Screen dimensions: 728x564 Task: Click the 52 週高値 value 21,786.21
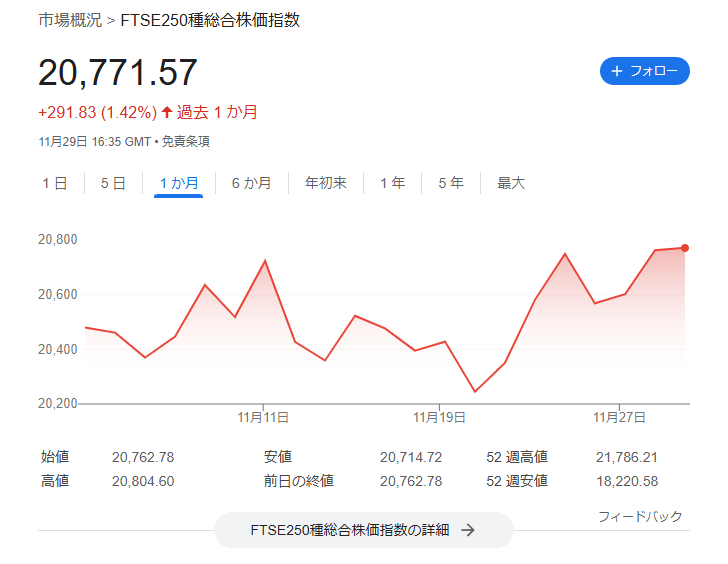pos(627,457)
